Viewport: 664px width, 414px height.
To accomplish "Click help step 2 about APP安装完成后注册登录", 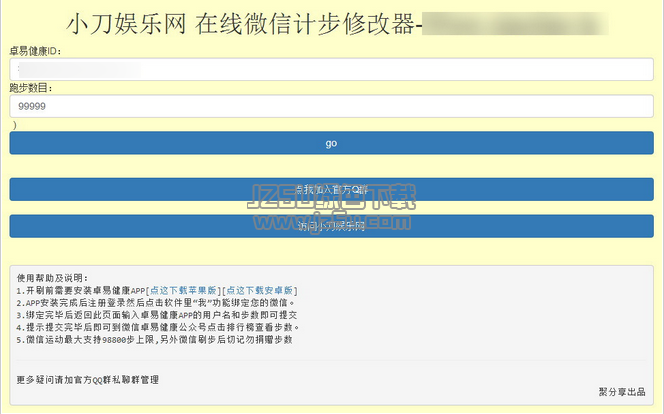I will 152,303.
